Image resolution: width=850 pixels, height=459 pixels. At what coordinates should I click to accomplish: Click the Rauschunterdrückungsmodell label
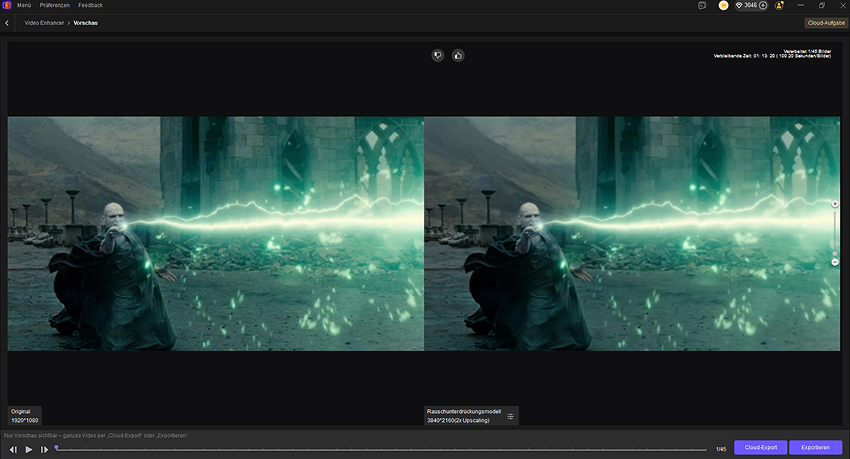click(464, 411)
